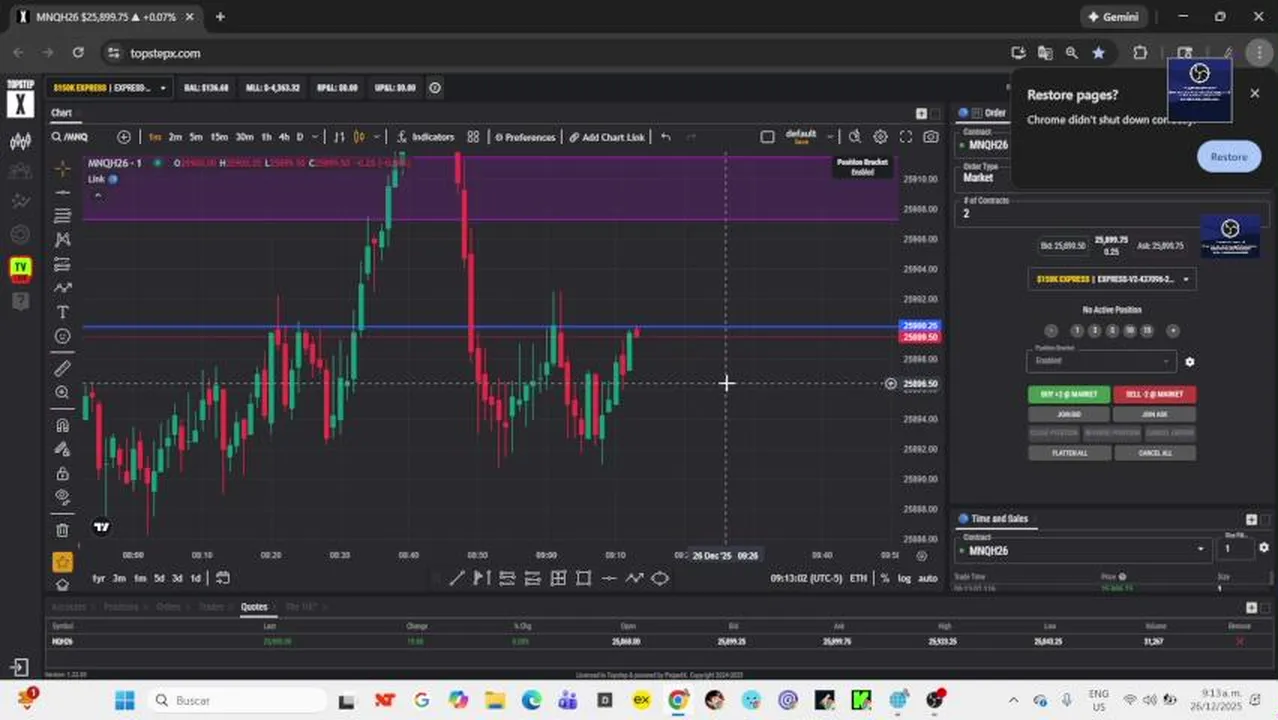The height and width of the screenshot is (720, 1278).
Task: Select the Chart tab
Action: [x=62, y=113]
